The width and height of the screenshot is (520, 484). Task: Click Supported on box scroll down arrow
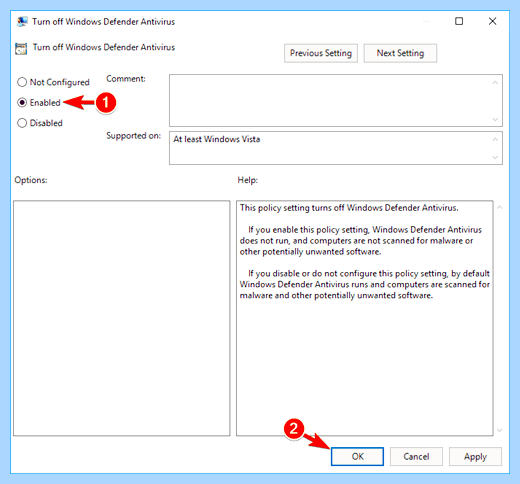pos(495,157)
